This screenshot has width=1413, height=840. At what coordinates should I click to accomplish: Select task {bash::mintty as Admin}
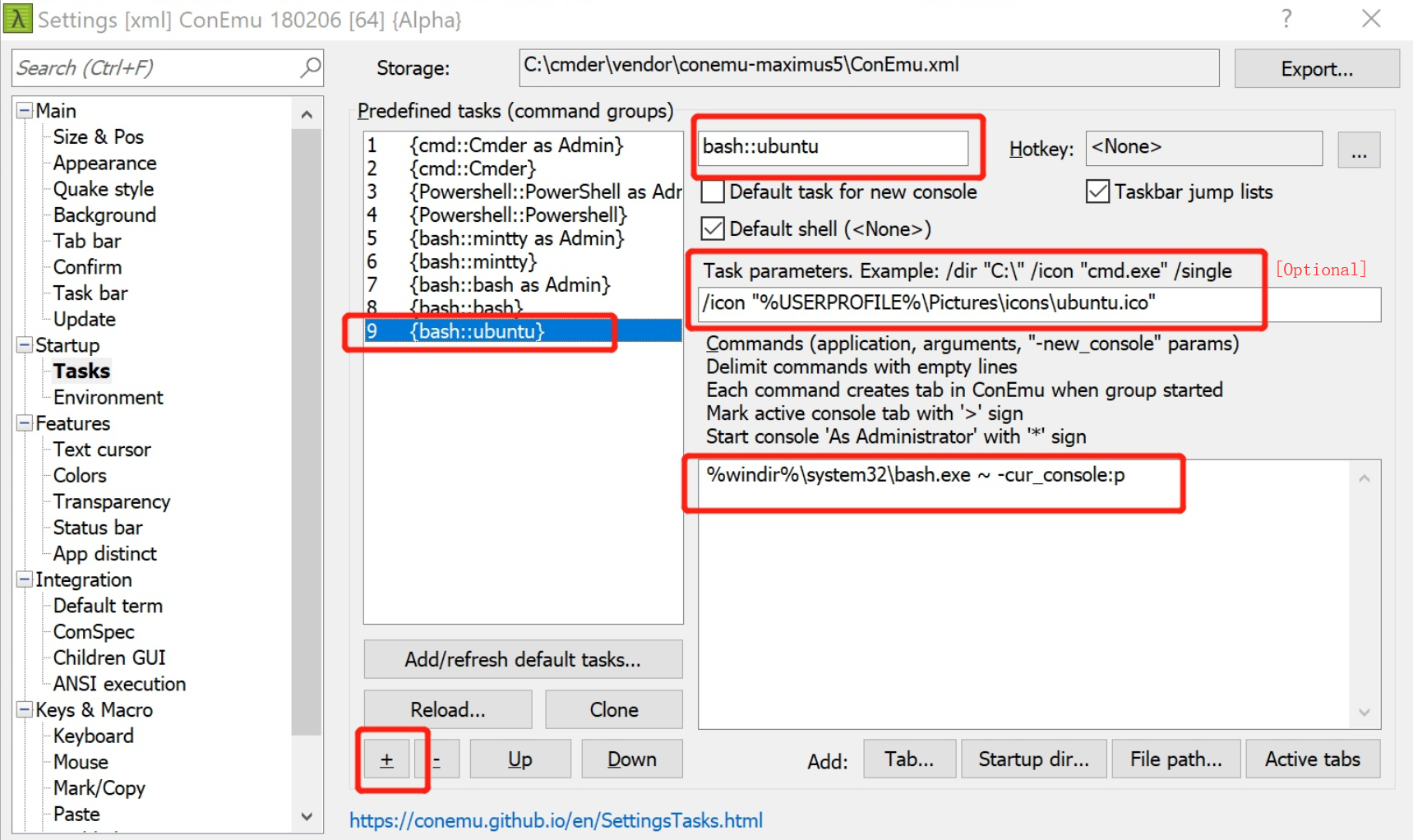point(523,238)
